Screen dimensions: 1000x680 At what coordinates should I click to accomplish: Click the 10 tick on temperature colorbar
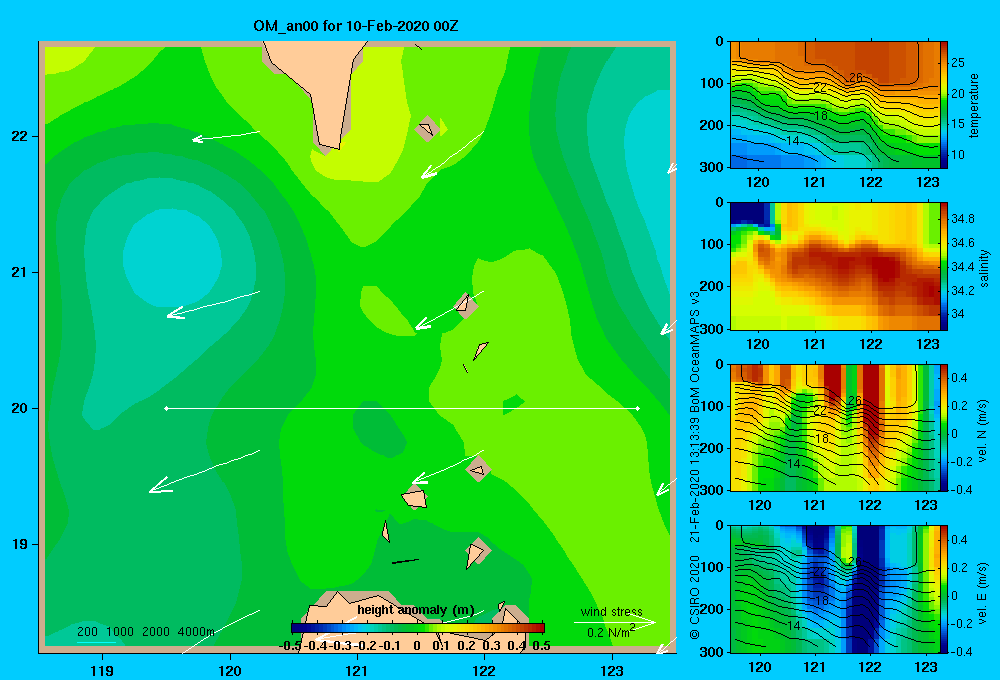coord(958,154)
